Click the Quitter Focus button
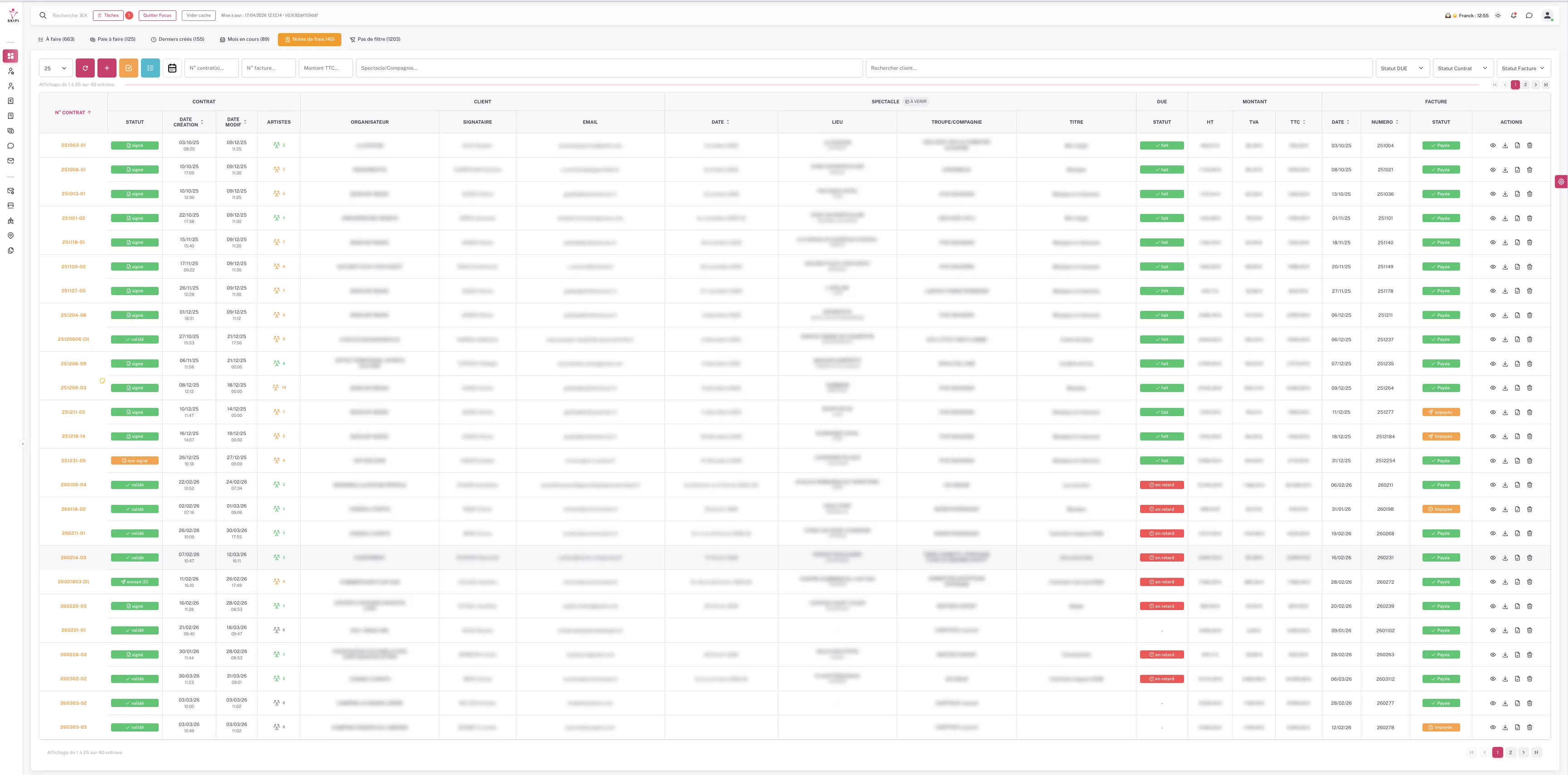The width and height of the screenshot is (1568, 775). [x=157, y=15]
